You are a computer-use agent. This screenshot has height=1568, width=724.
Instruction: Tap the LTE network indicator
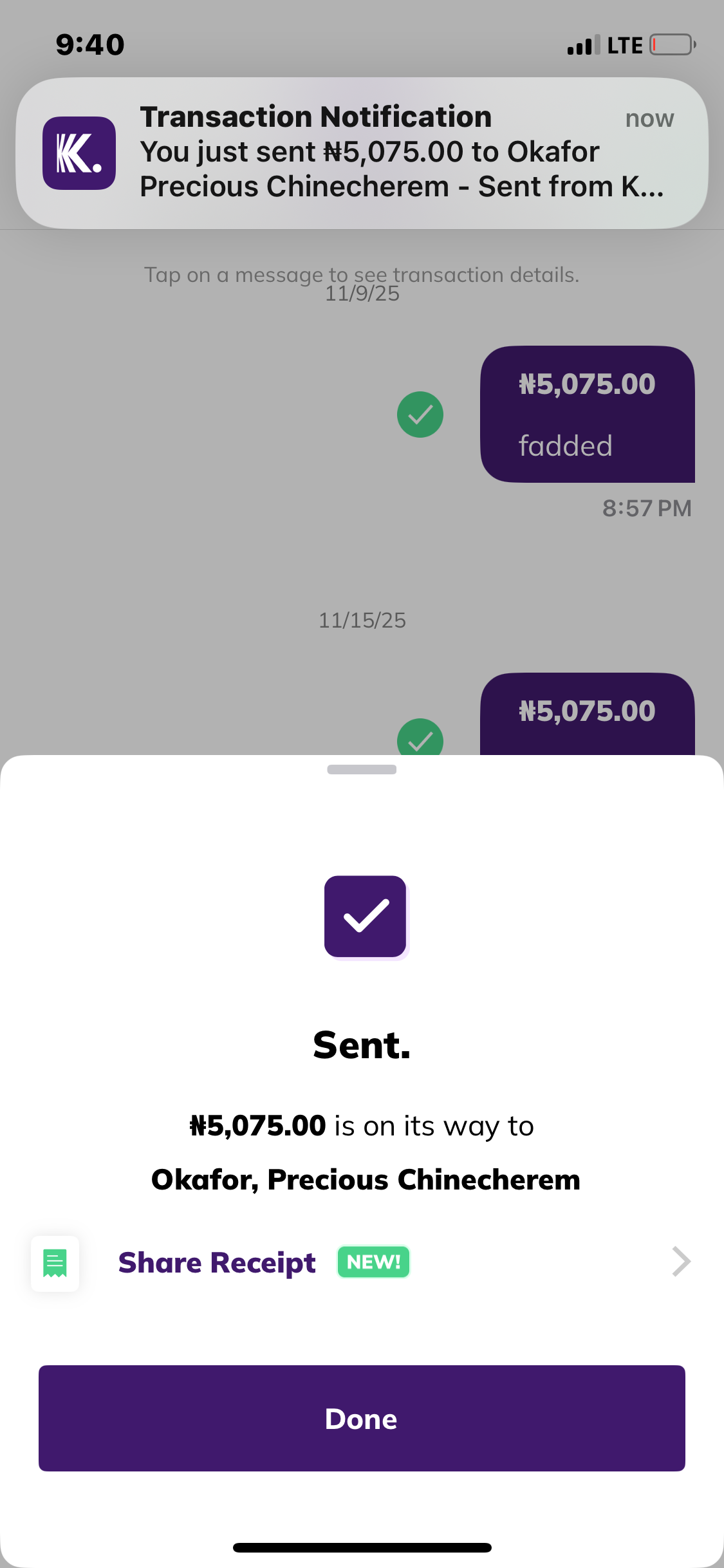[x=624, y=45]
